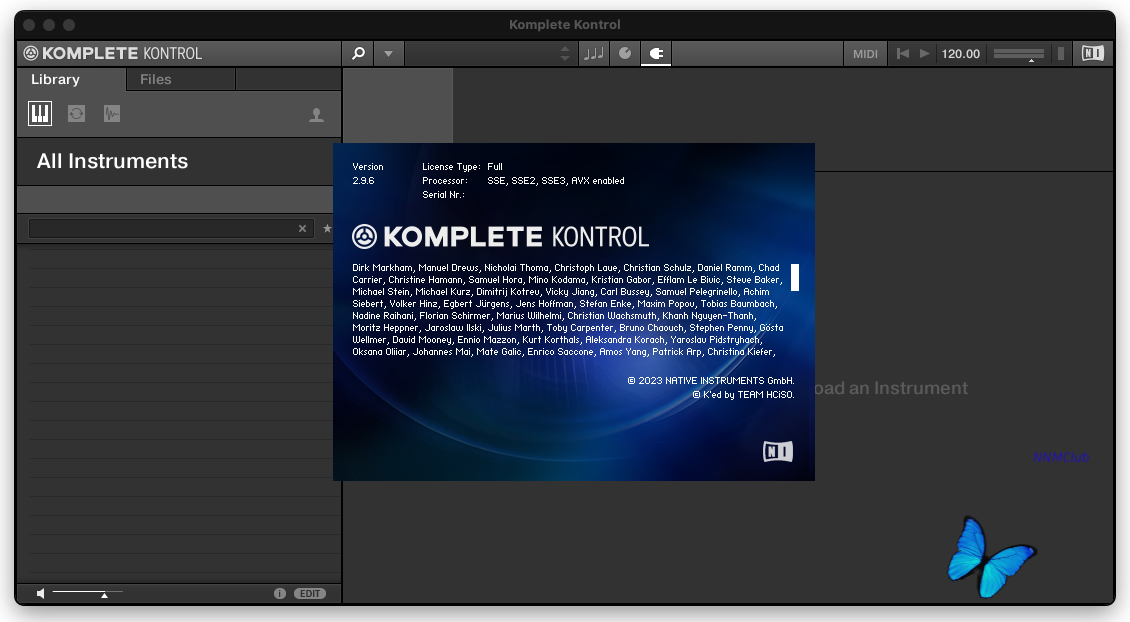Select the Loops icon

click(76, 113)
